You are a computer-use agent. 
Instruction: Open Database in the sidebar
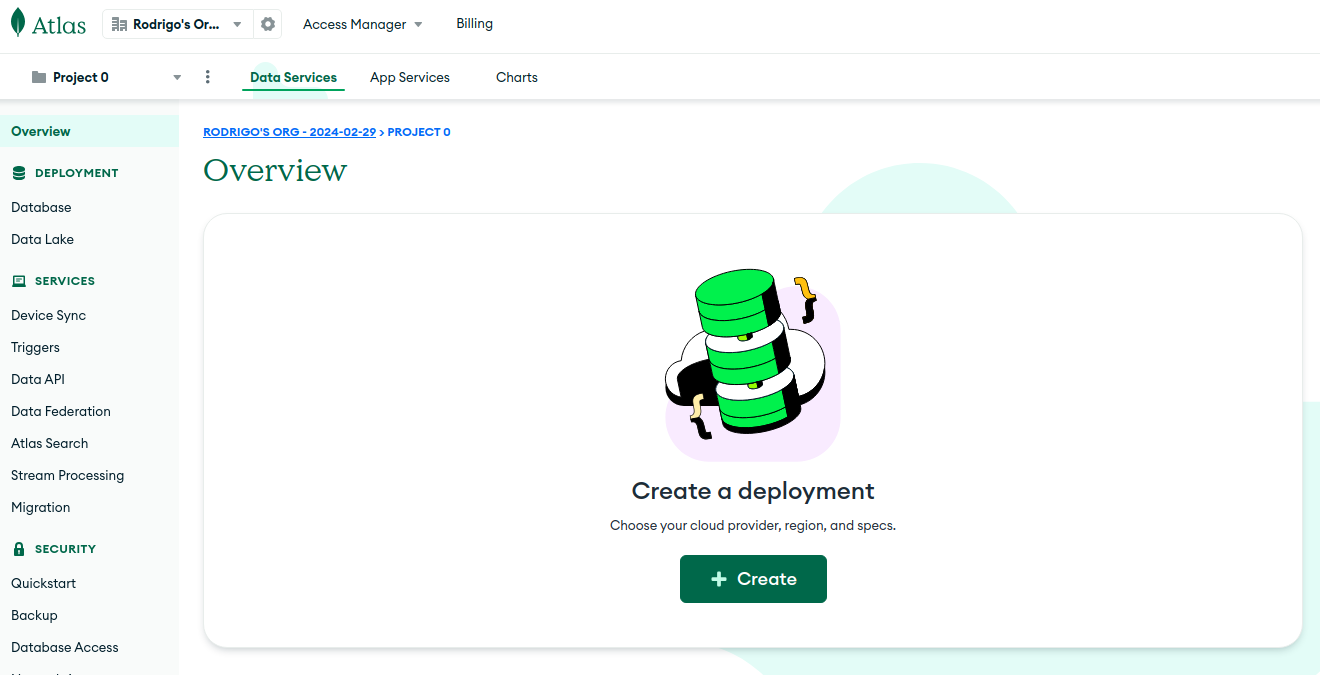pyautogui.click(x=41, y=207)
